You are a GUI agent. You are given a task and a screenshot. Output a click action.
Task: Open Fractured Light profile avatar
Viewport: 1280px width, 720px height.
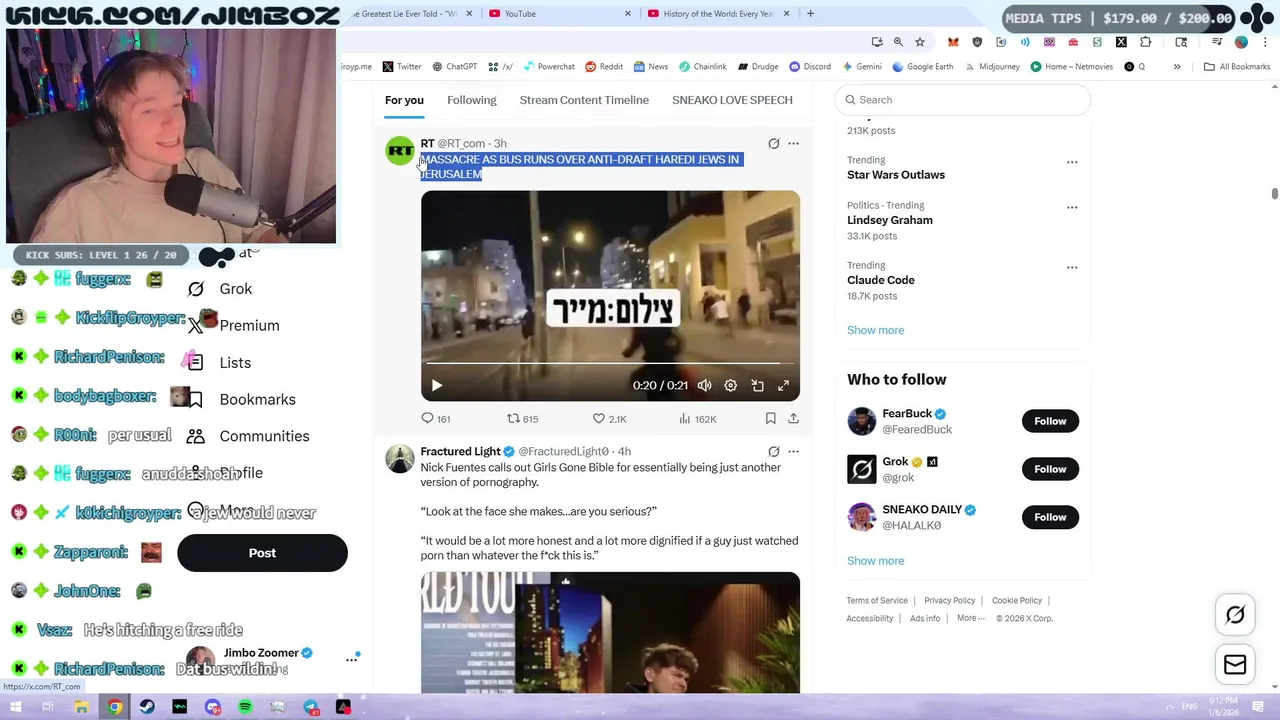[400, 459]
